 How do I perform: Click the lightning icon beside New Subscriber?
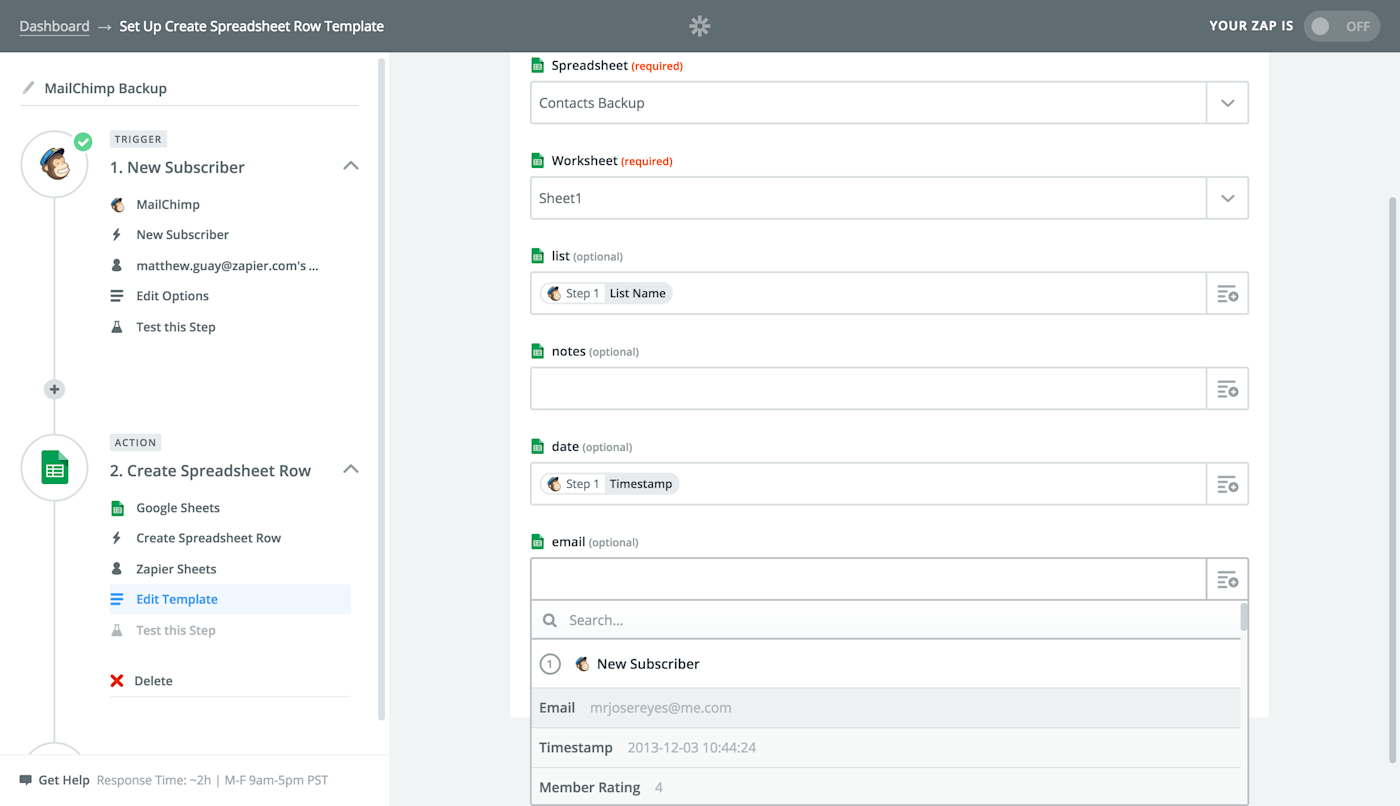pyautogui.click(x=117, y=234)
